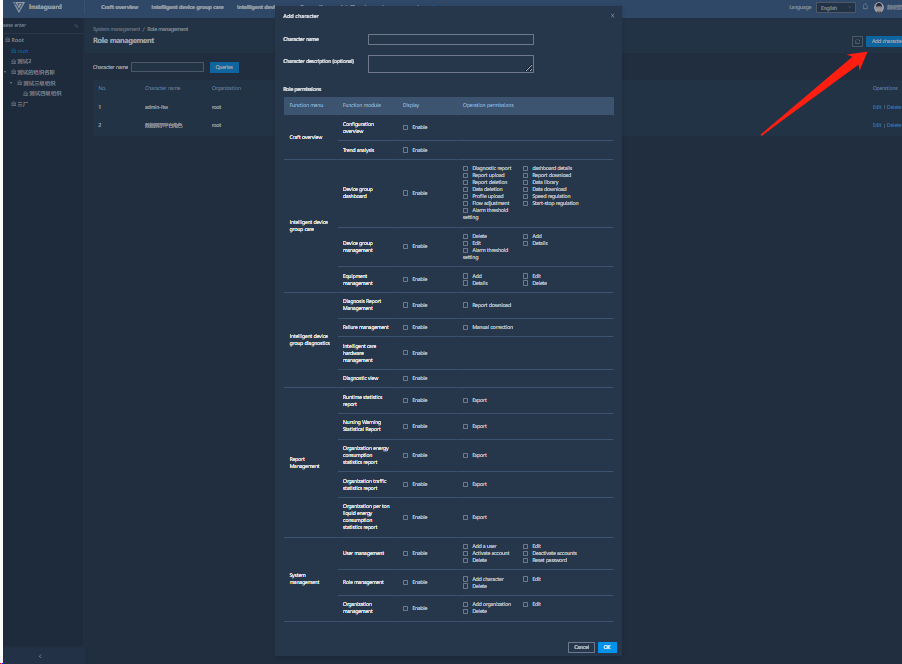This screenshot has height=664, width=902.
Task: Check Manual correction permission
Action: click(465, 327)
